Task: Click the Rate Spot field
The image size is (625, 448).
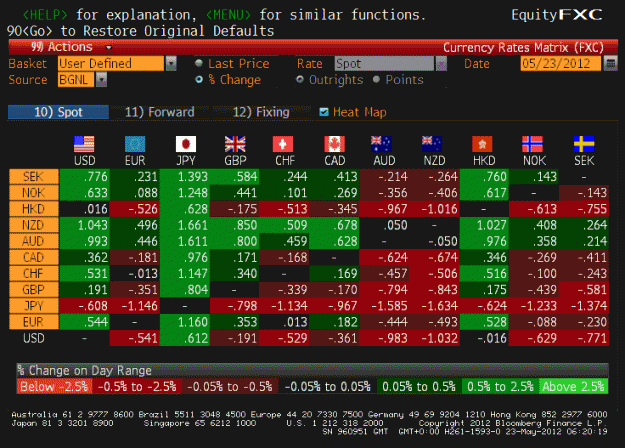Action: click(x=384, y=63)
